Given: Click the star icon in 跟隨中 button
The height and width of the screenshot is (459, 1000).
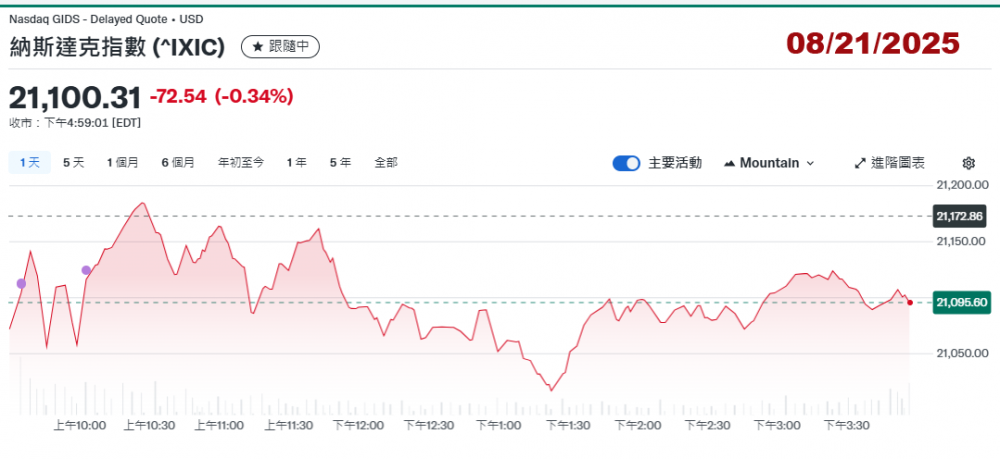Looking at the screenshot, I should (x=257, y=47).
